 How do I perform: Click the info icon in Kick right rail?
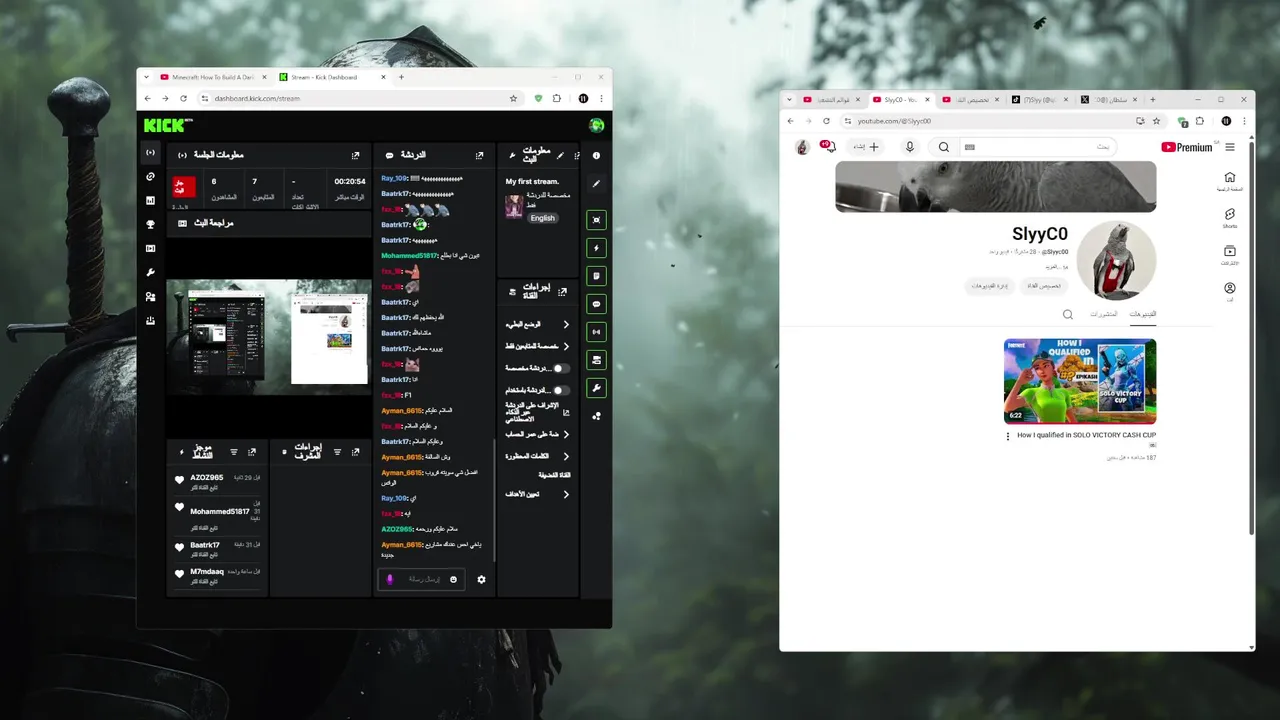pos(596,156)
